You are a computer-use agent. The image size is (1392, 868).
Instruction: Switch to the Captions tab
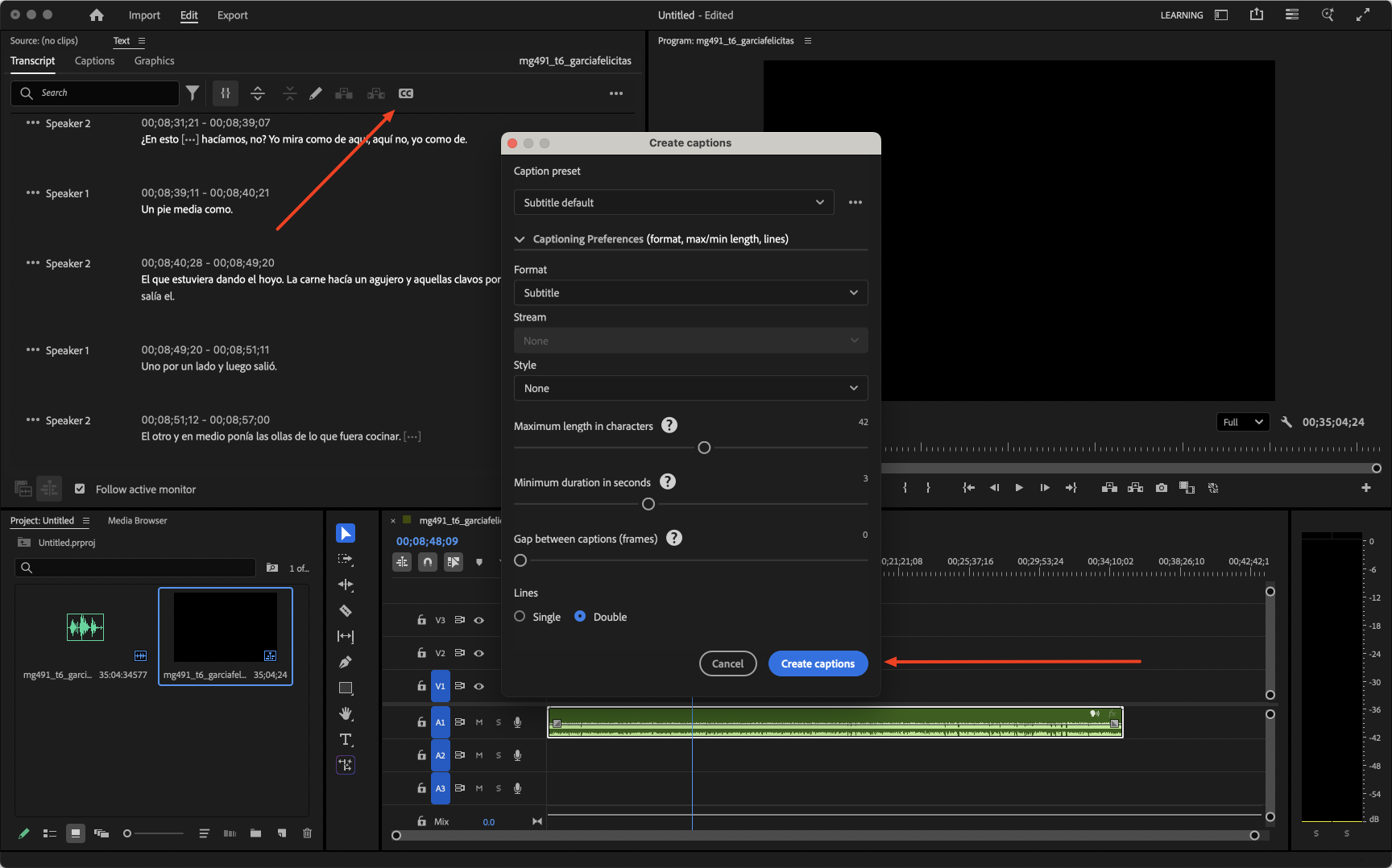pyautogui.click(x=94, y=61)
